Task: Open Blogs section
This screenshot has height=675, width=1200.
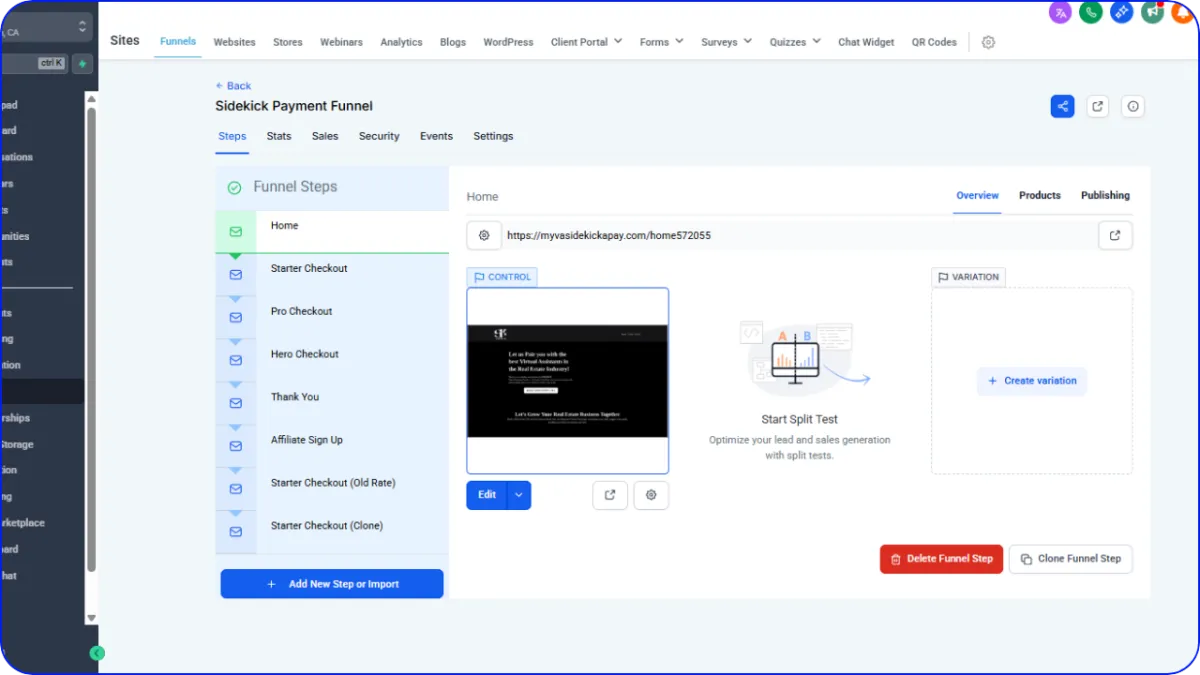Action: pyautogui.click(x=453, y=42)
